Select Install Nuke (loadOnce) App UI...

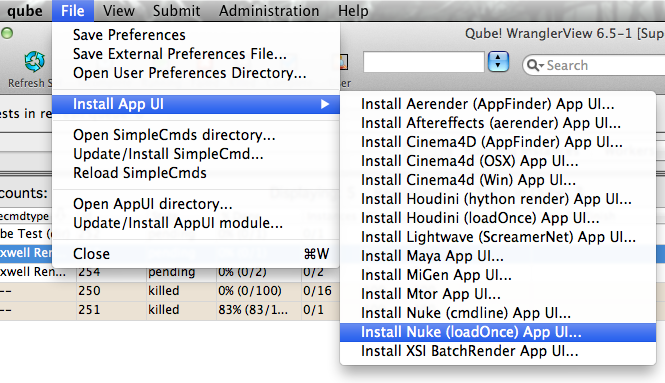[x=498, y=332]
